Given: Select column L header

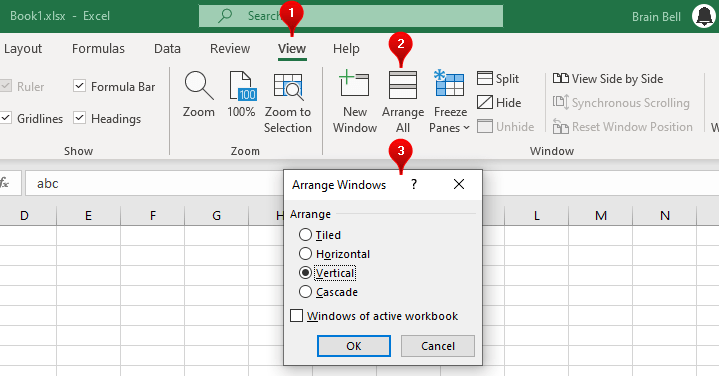Looking at the screenshot, I should pos(536,216).
